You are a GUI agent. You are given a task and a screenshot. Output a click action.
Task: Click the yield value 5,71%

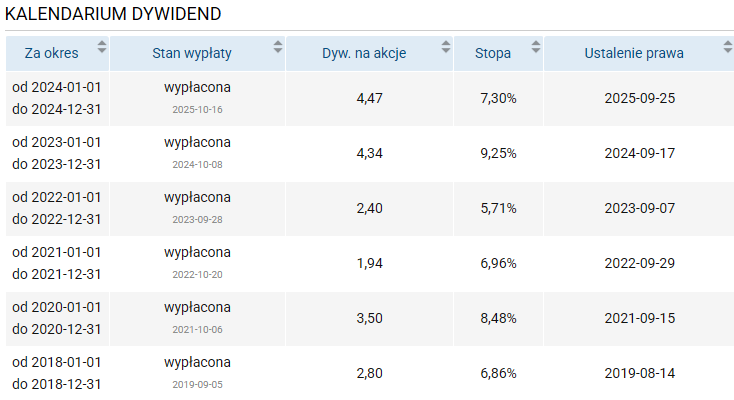(498, 208)
